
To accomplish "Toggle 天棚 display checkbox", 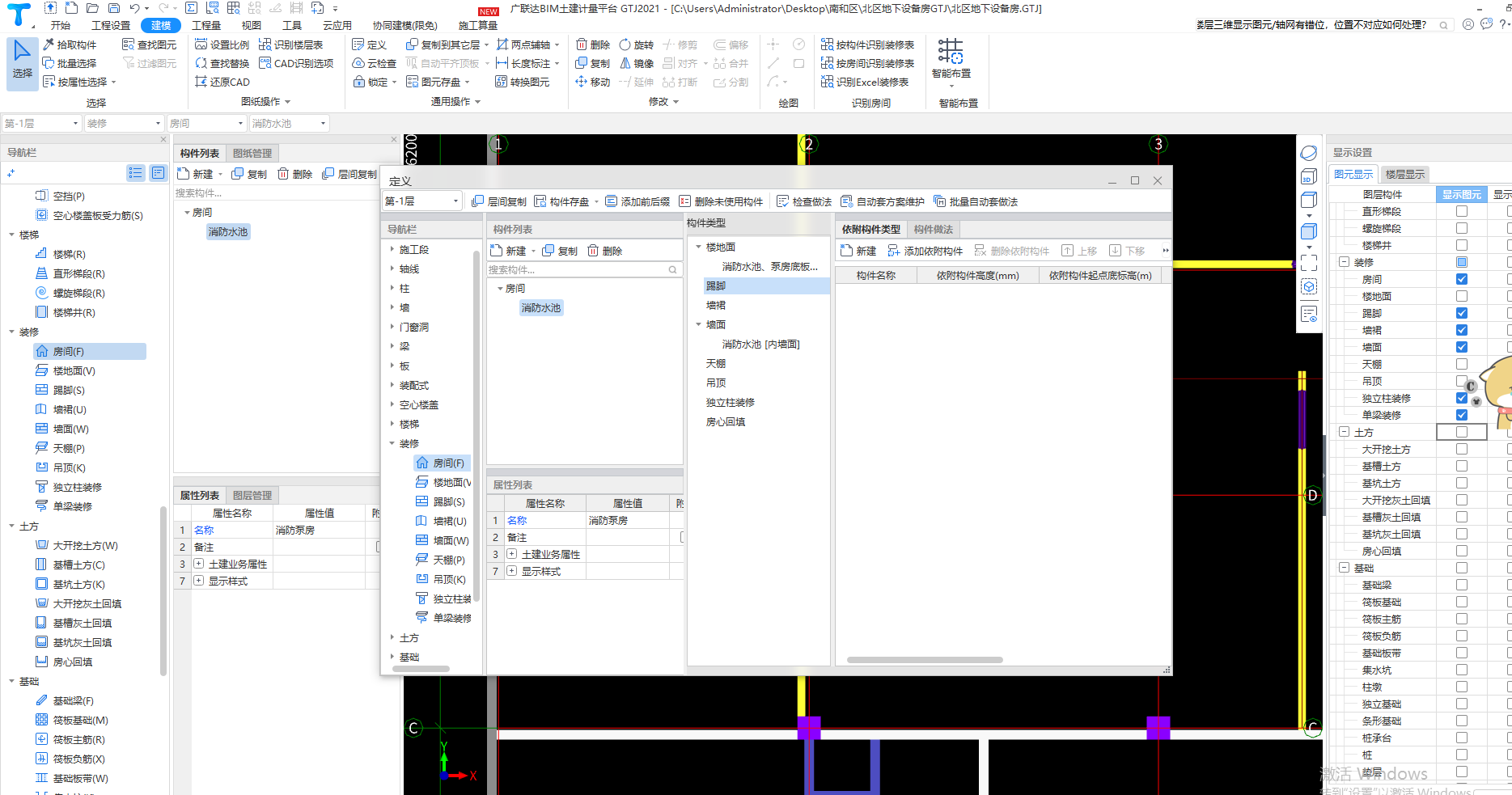I will click(1461, 364).
